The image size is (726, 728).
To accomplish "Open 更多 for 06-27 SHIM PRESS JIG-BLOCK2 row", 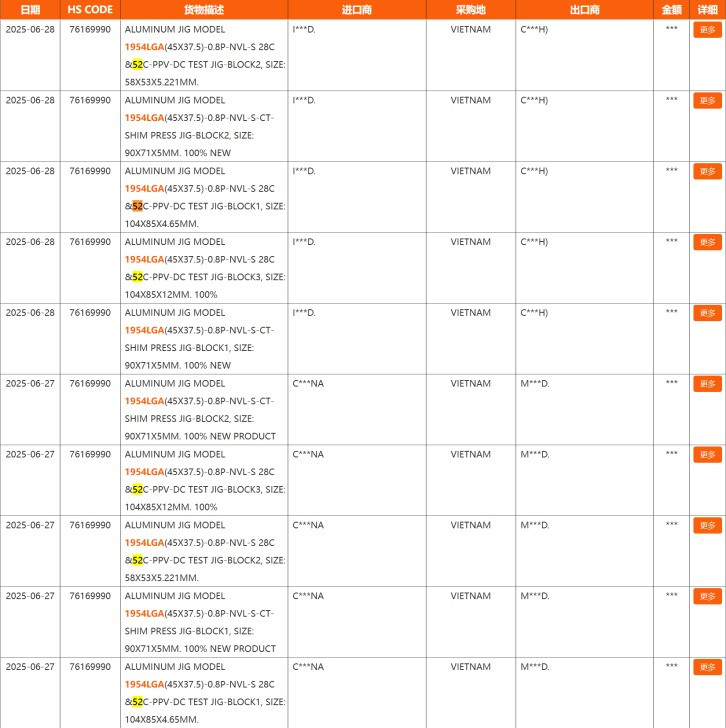I will point(707,384).
